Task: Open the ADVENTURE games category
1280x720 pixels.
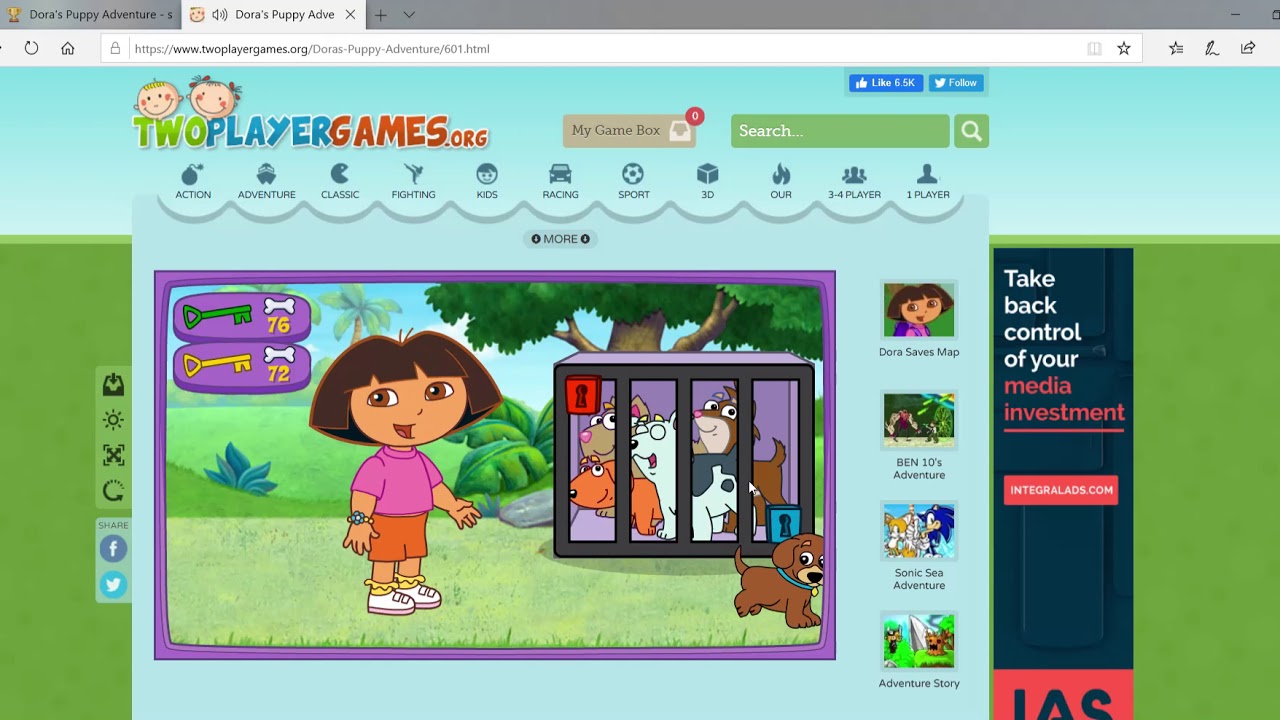Action: [x=266, y=181]
